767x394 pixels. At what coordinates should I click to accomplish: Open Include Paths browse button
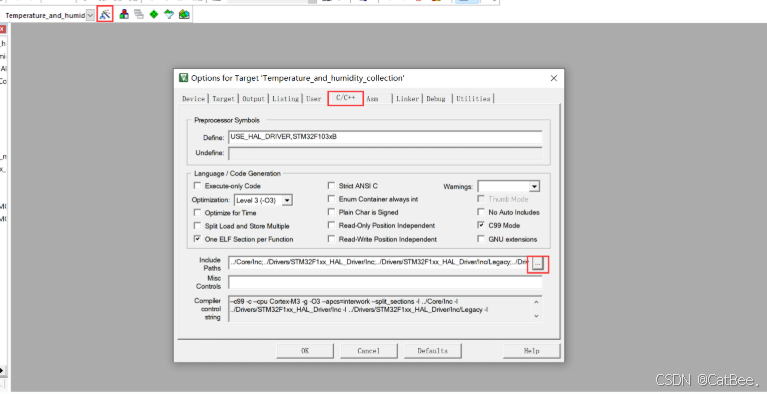538,264
